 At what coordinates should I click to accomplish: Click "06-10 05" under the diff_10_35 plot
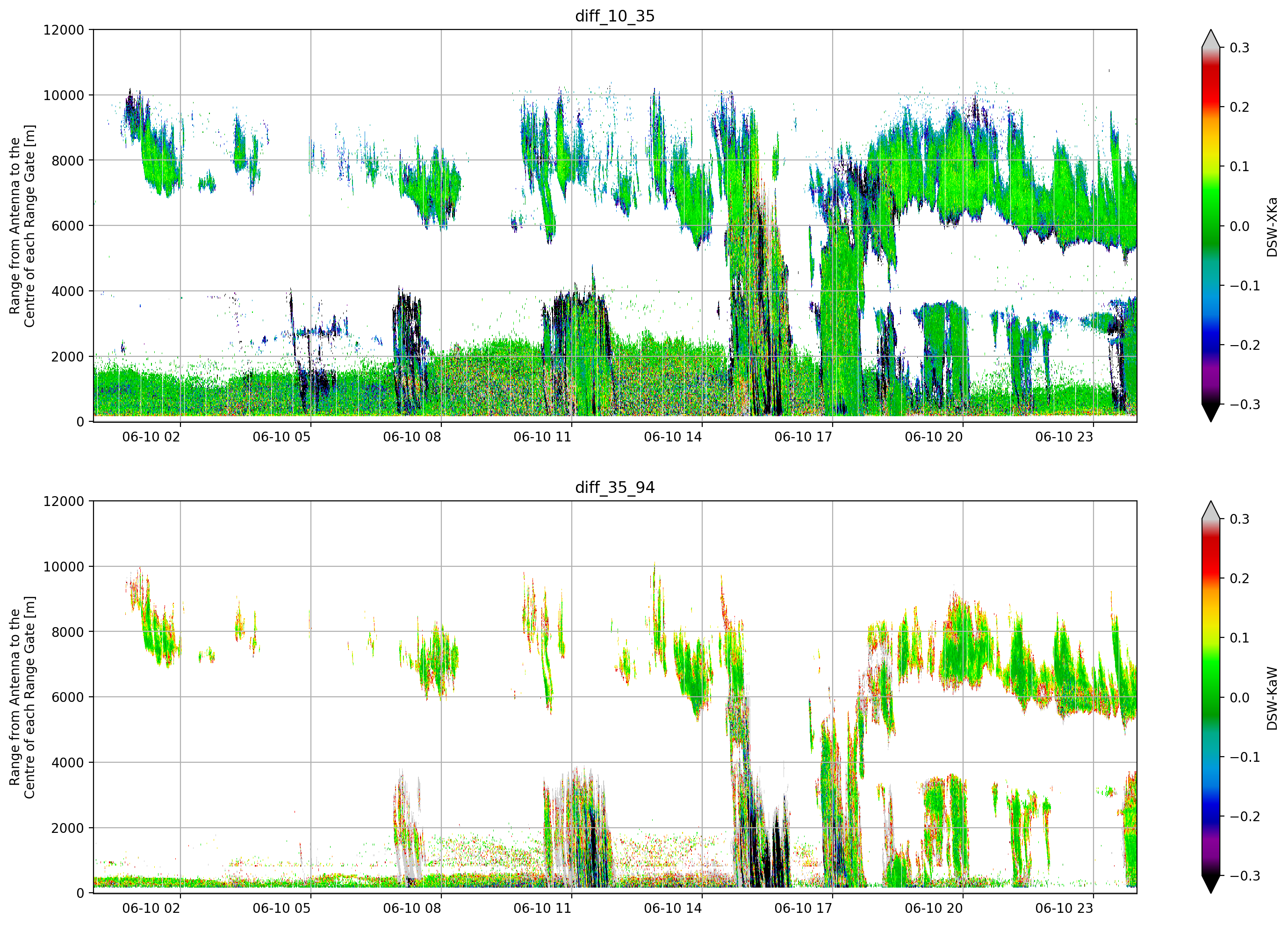[282, 437]
